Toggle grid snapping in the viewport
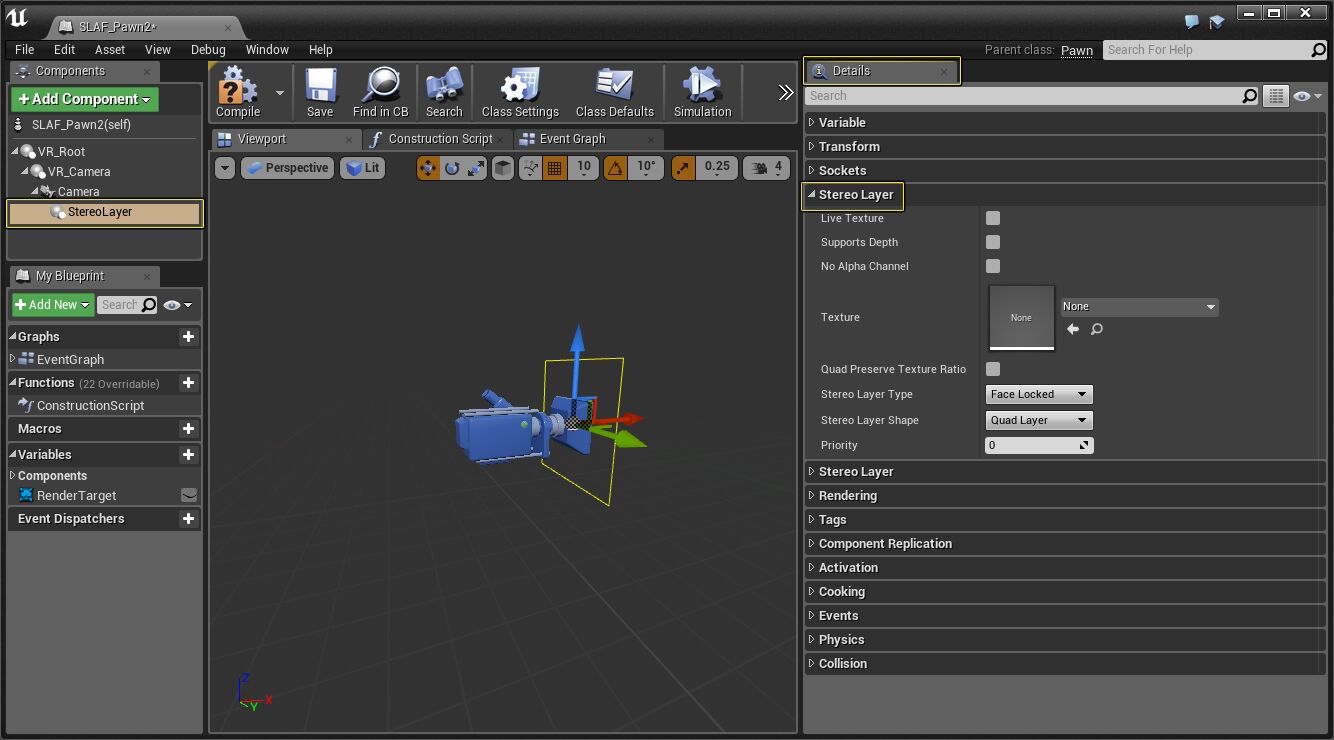The height and width of the screenshot is (740, 1334). coord(556,168)
